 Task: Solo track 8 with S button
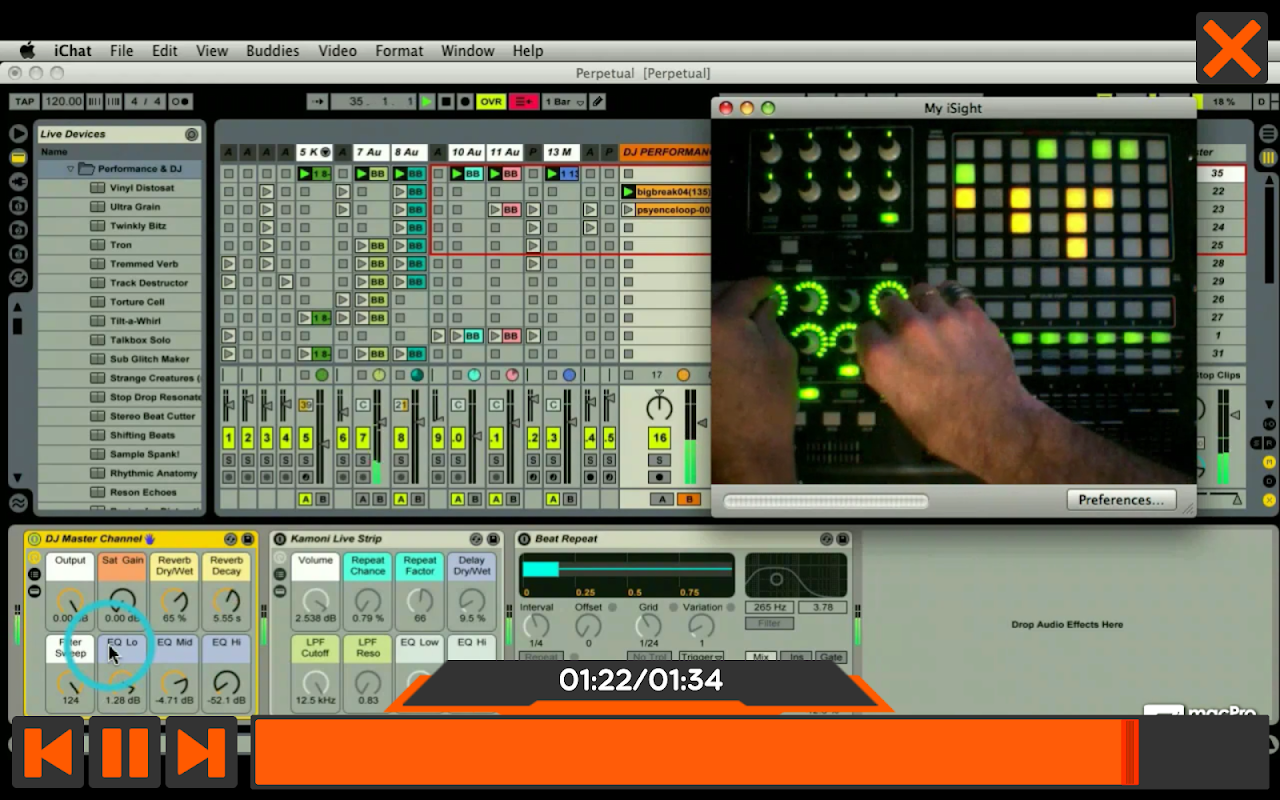pos(401,460)
